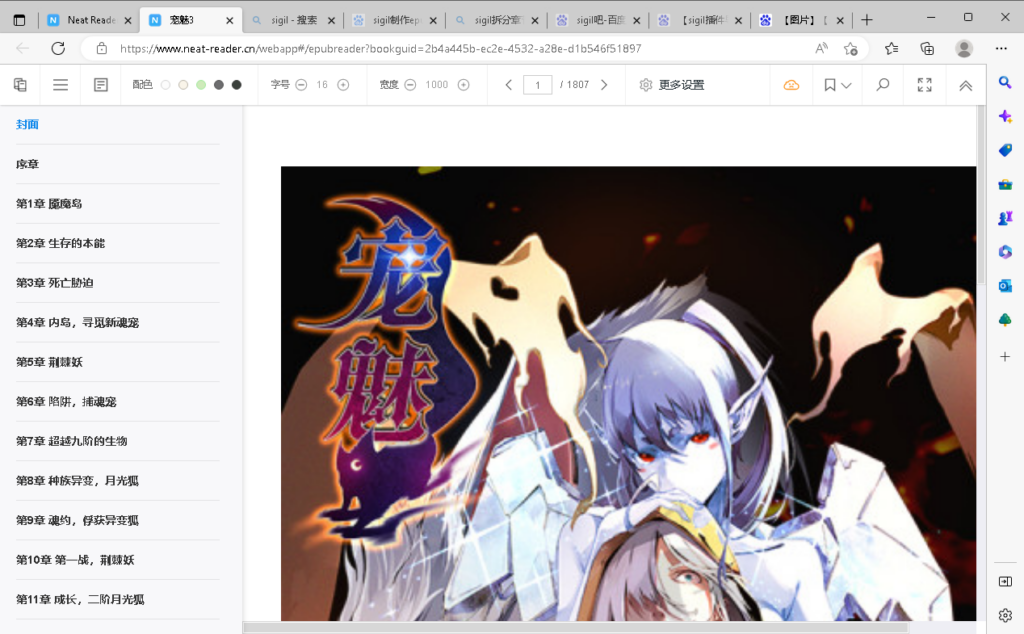Toggle fullscreen reading mode
The image size is (1024, 634).
(x=924, y=85)
